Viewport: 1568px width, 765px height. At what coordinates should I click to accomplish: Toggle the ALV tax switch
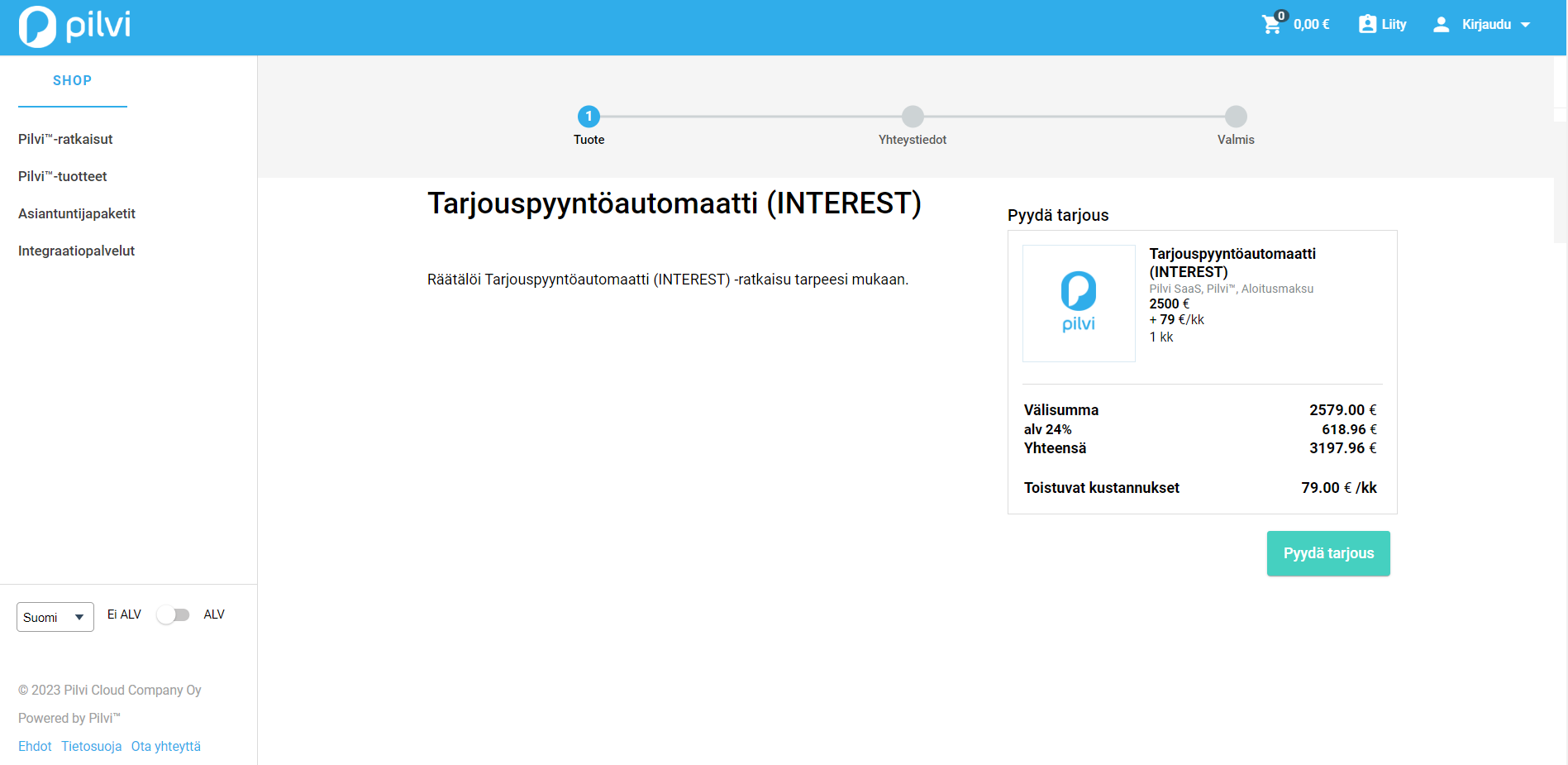point(174,614)
